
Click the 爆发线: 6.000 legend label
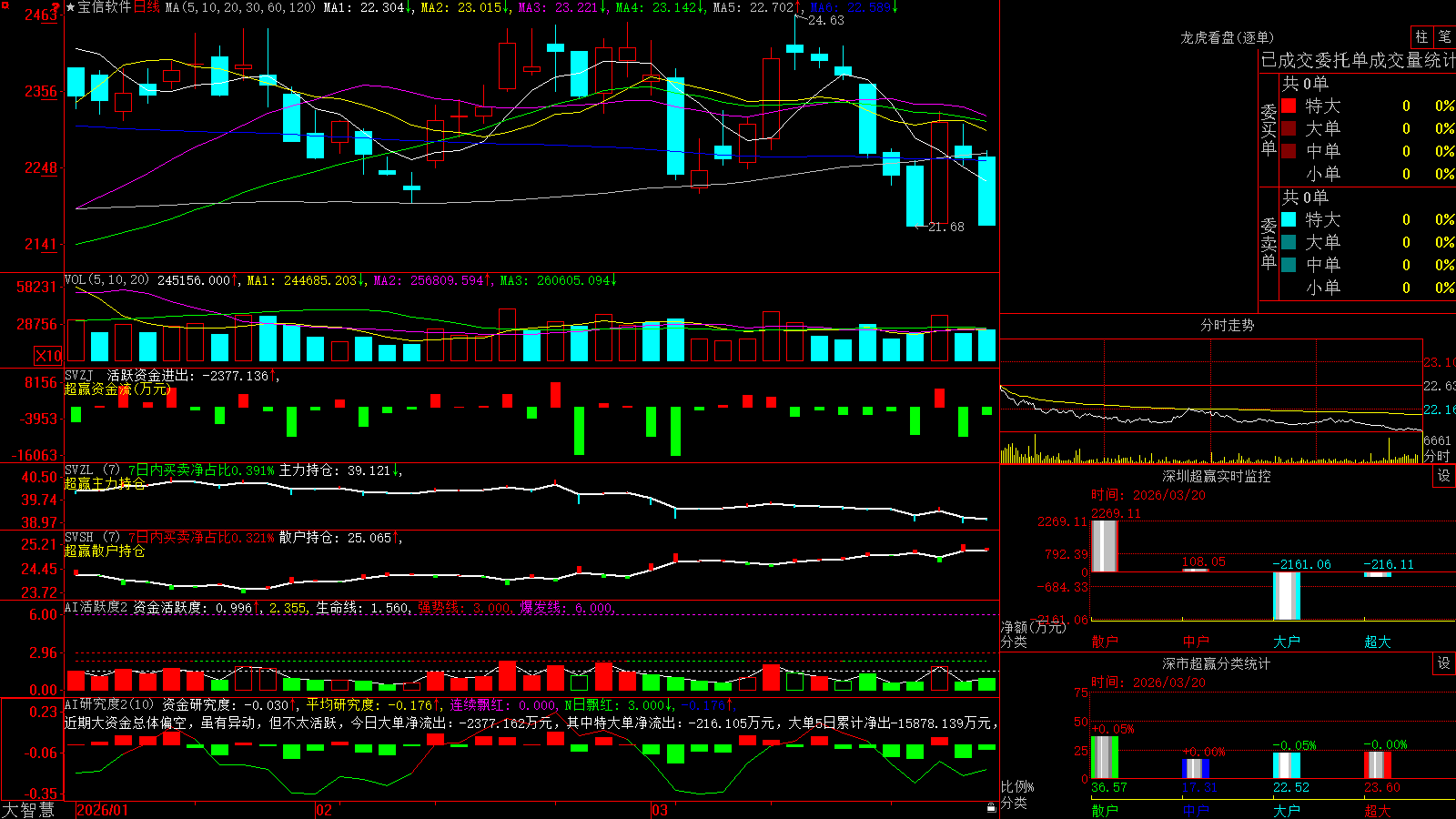tap(567, 607)
